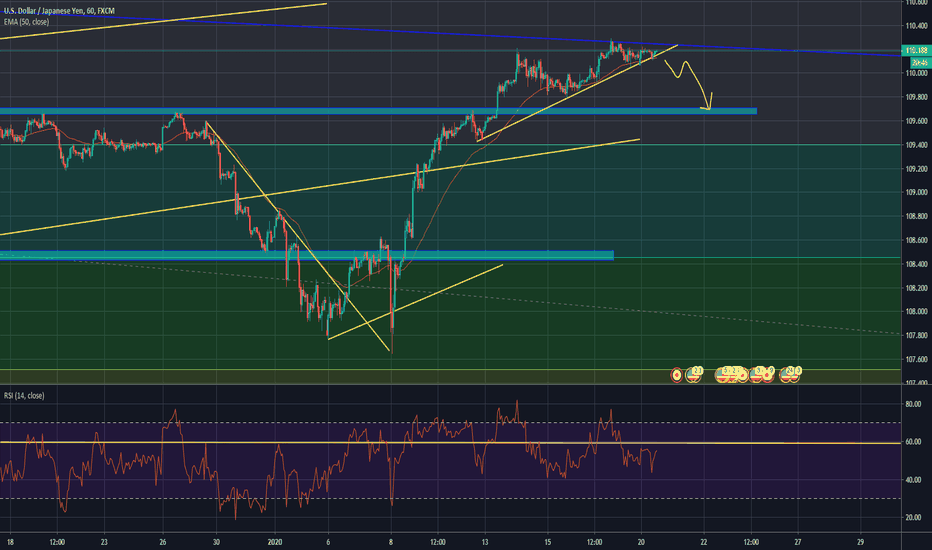This screenshot has height=550, width=932.
Task: Open the EMA (50, close) indicator legend
Action: tap(28, 21)
